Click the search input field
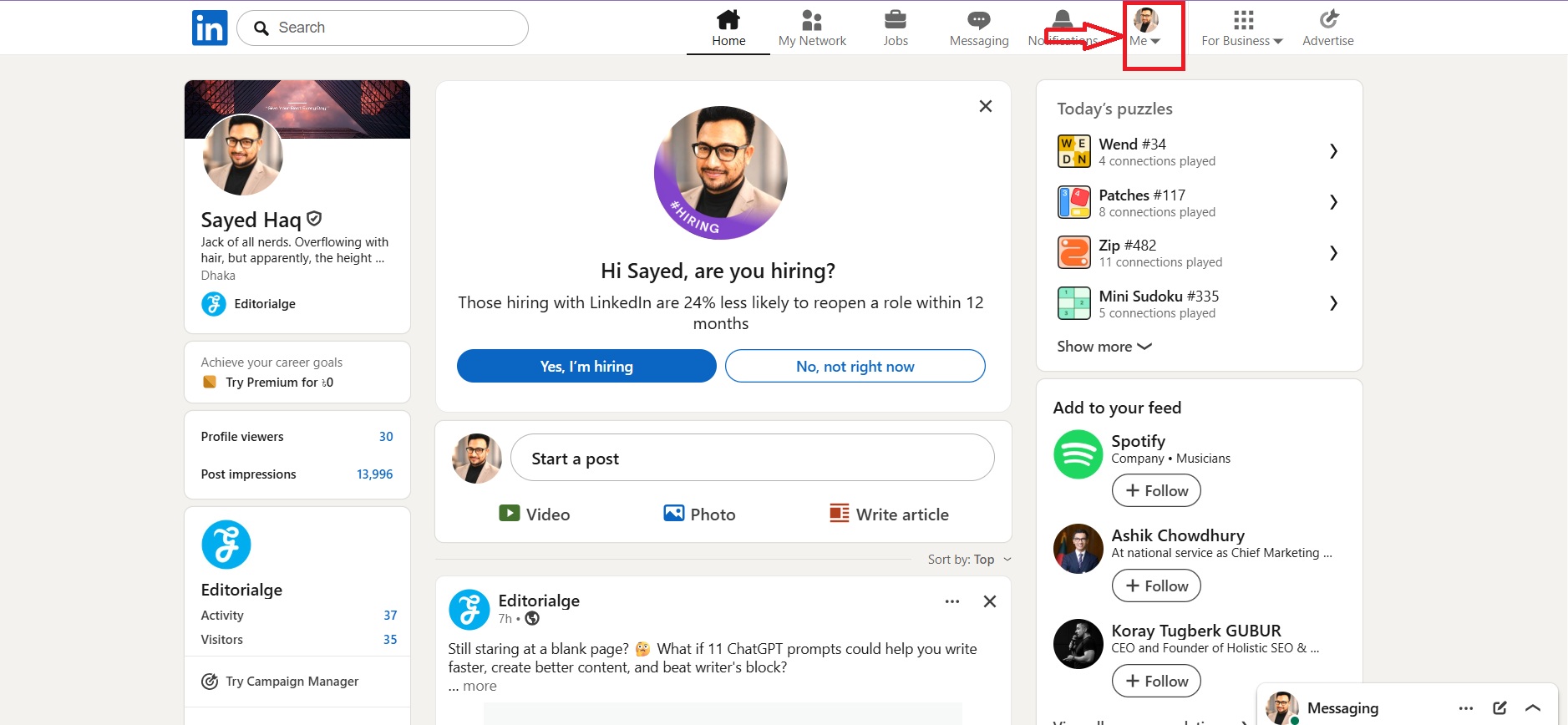The height and width of the screenshot is (725, 1568). point(383,28)
